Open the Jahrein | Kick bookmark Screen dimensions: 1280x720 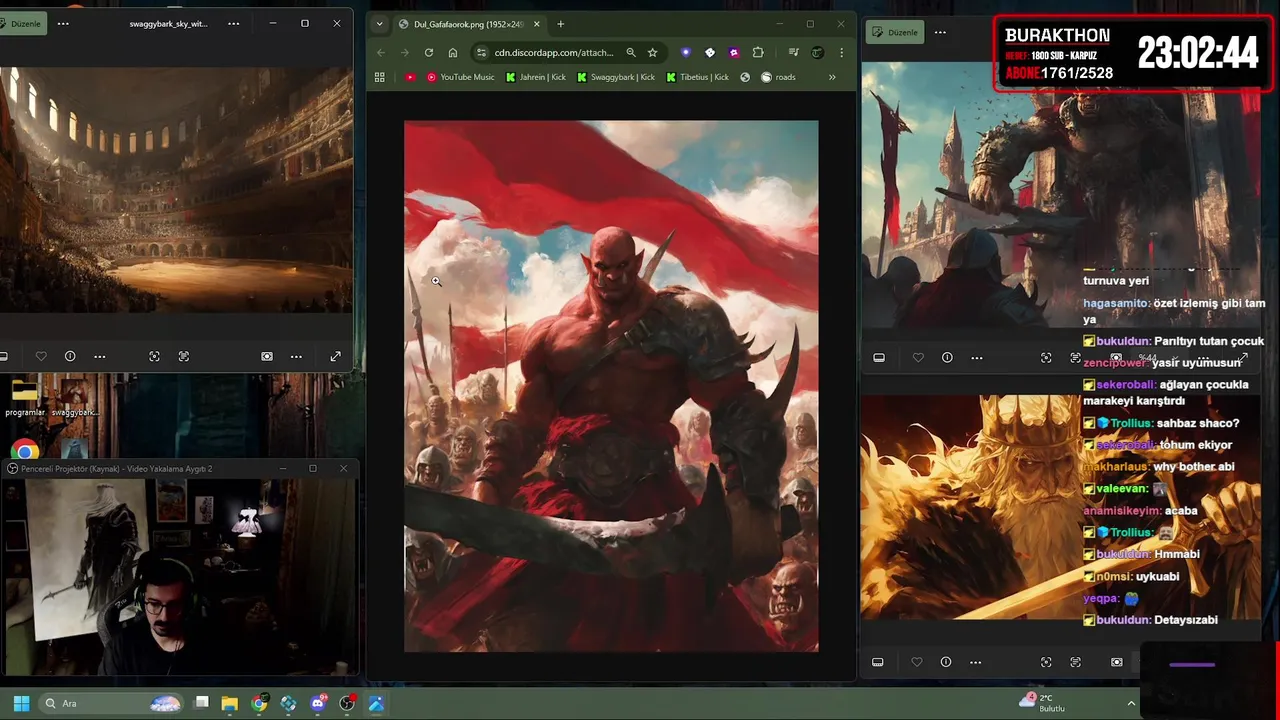[x=536, y=77]
